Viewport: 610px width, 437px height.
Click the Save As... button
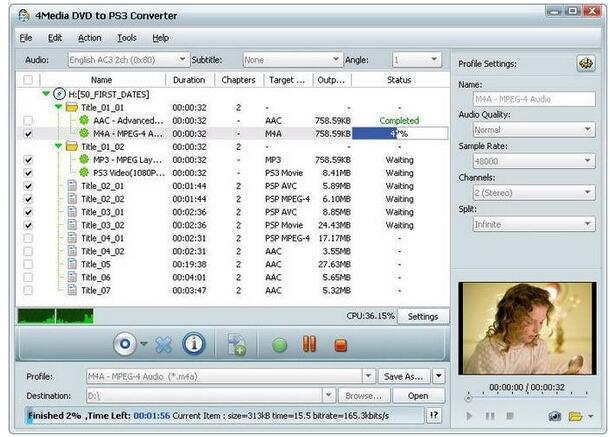(404, 376)
